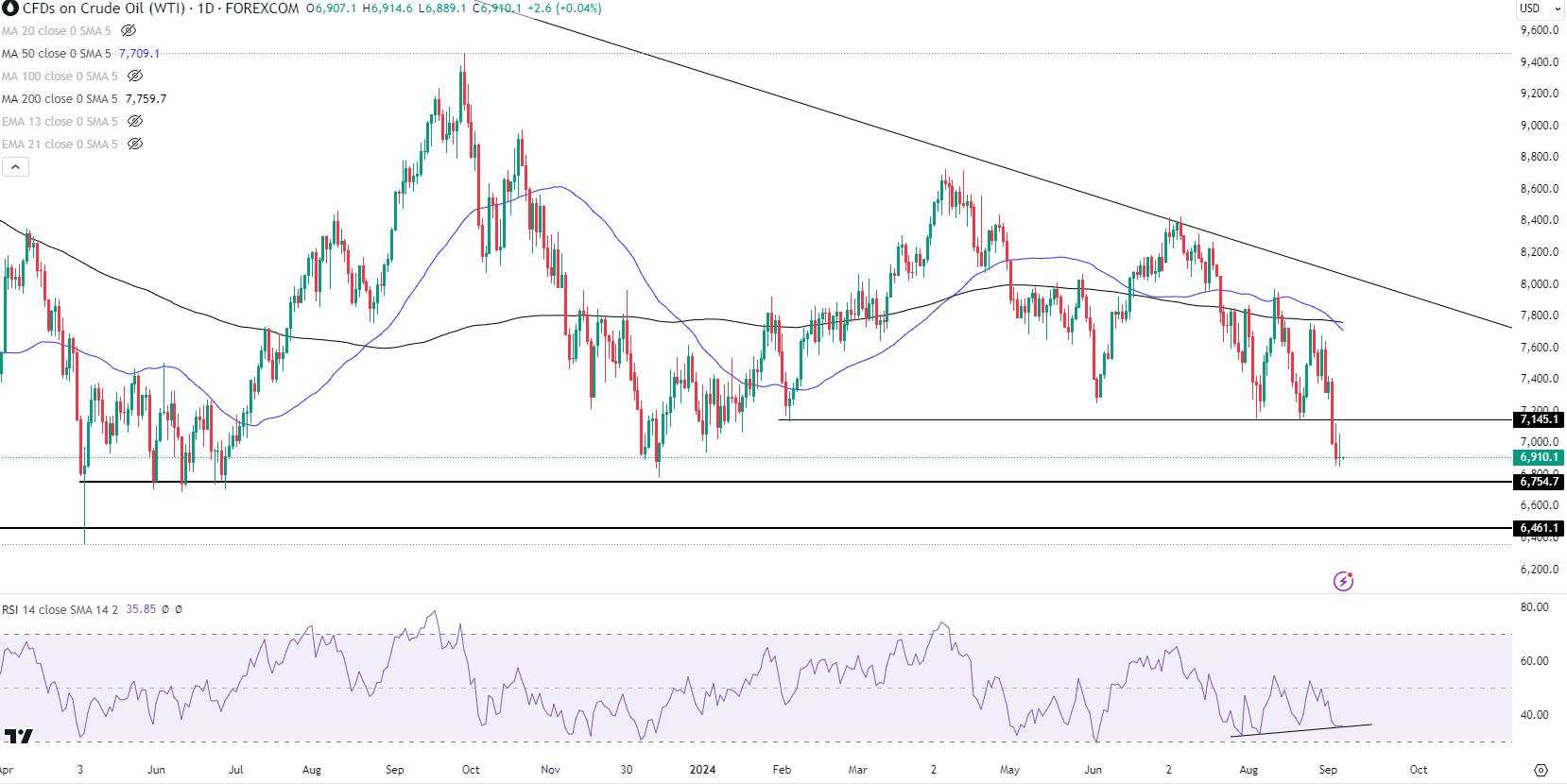The image size is (1567, 784).
Task: Select the MA 200 close legend entry
Action: point(61,99)
